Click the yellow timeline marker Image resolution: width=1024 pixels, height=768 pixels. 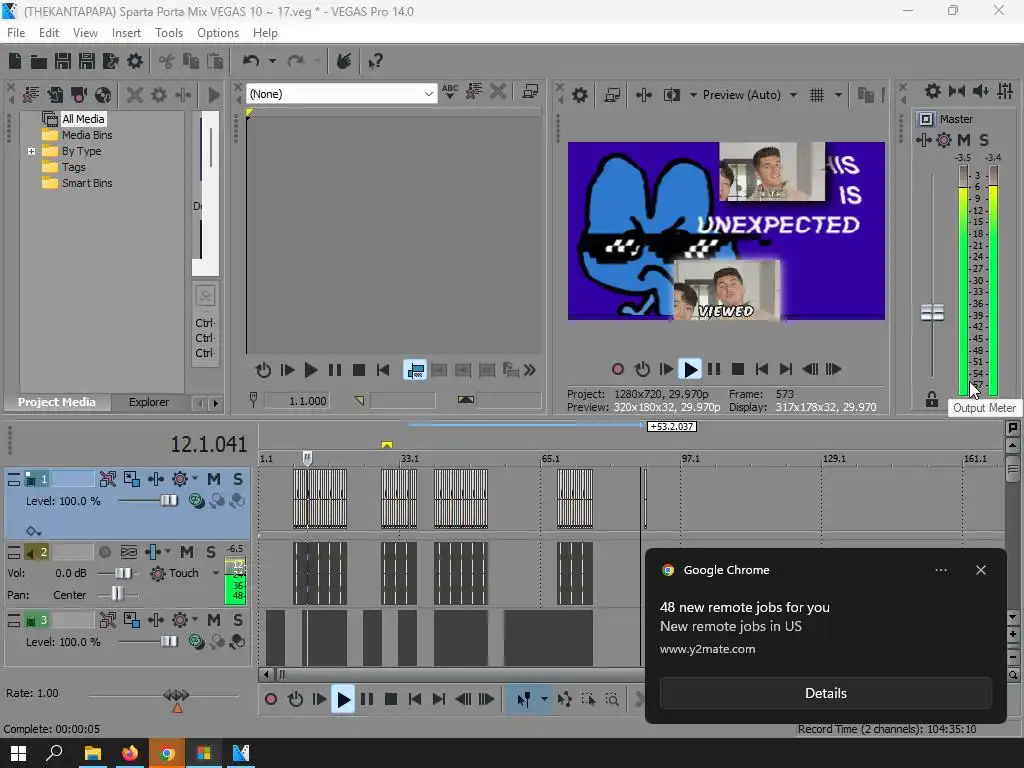click(x=387, y=445)
